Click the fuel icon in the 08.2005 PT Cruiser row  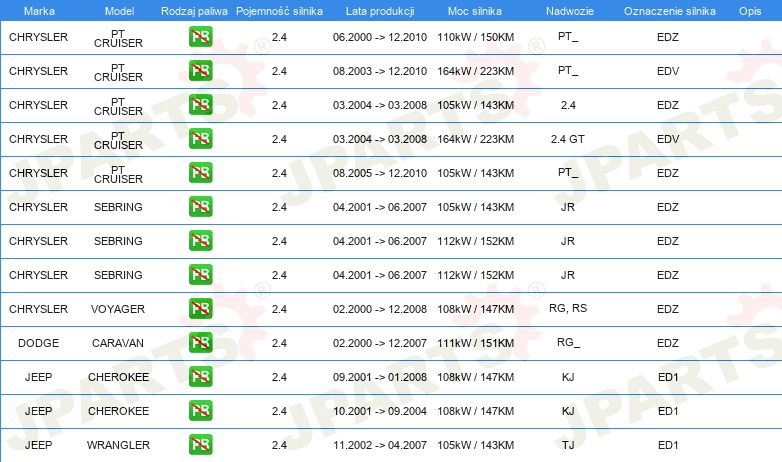click(200, 173)
